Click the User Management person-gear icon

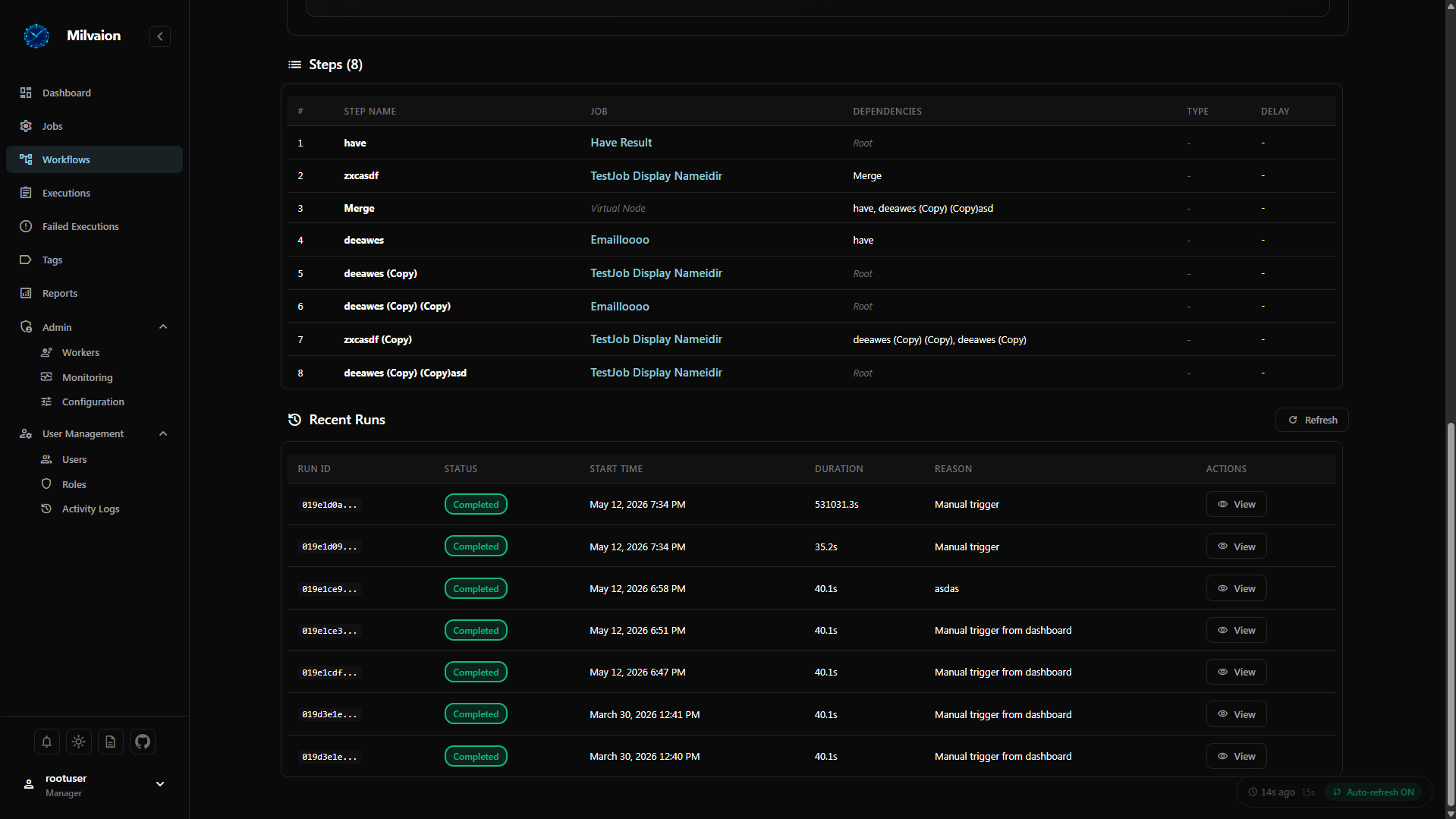[26, 433]
